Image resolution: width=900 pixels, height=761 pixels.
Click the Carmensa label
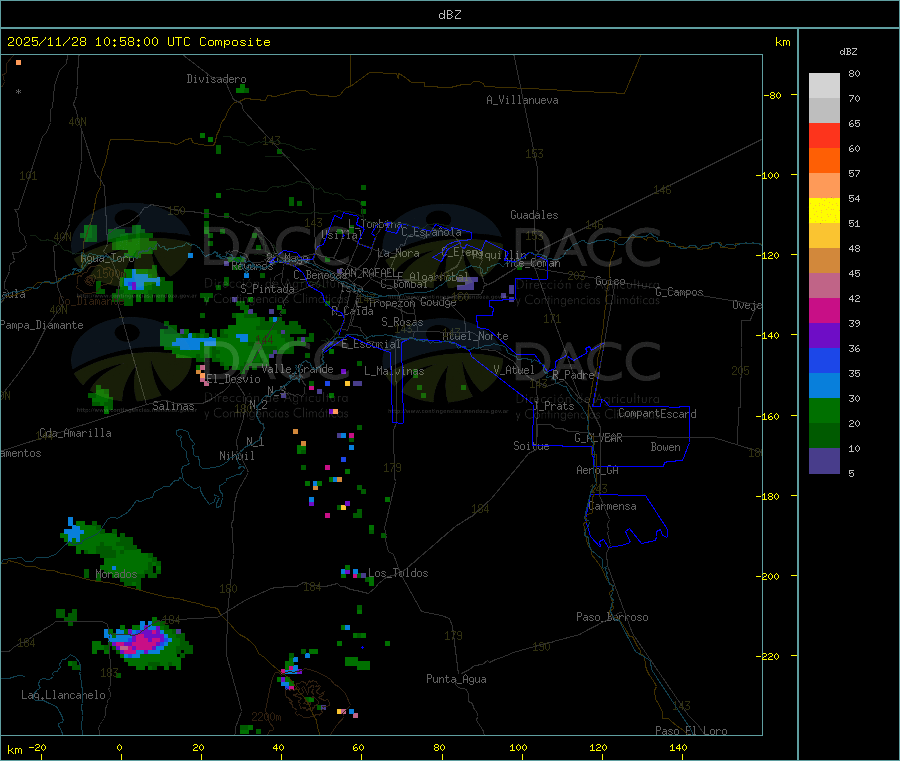click(612, 506)
